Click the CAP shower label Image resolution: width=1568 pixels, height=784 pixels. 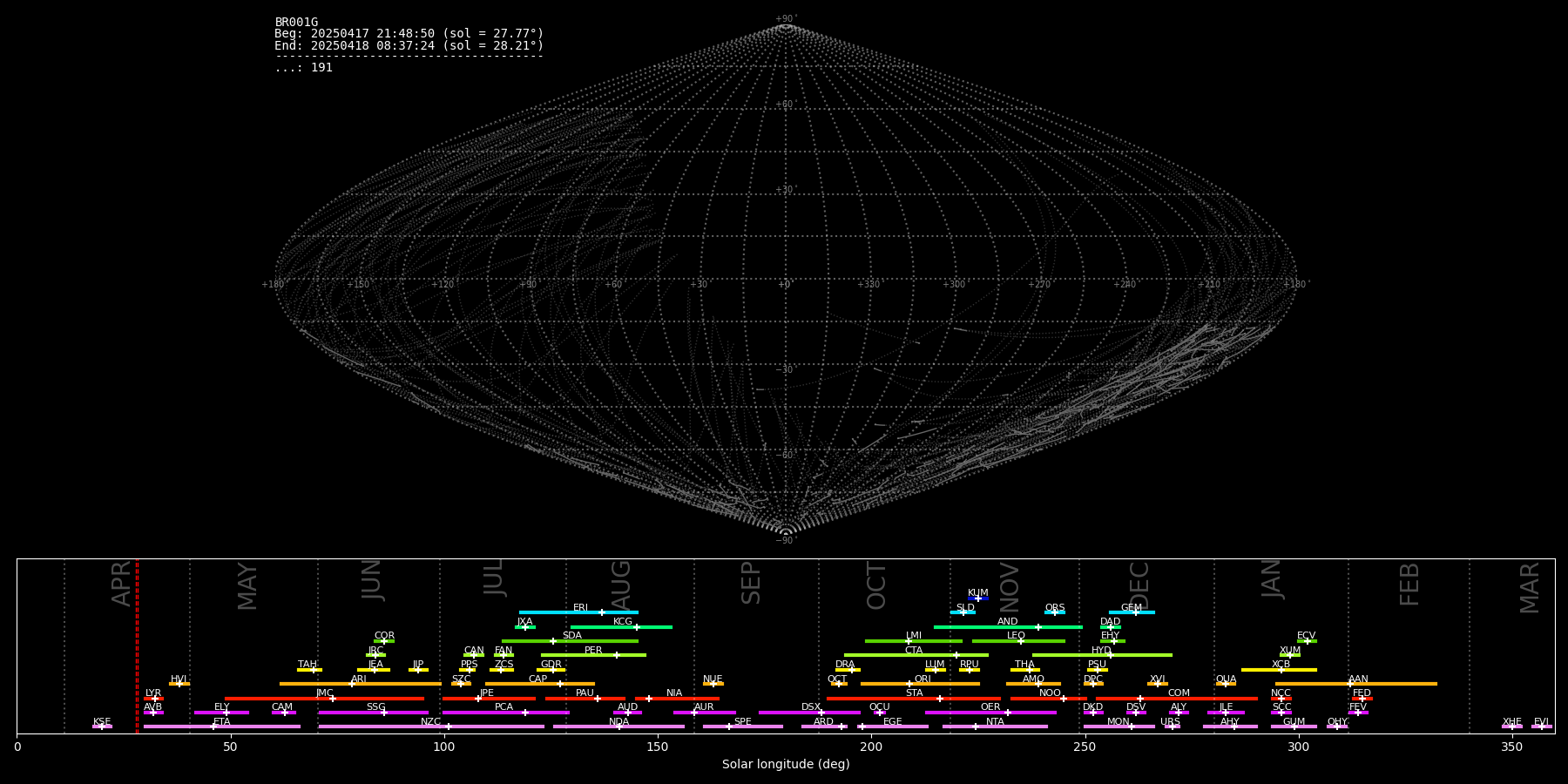[538, 679]
